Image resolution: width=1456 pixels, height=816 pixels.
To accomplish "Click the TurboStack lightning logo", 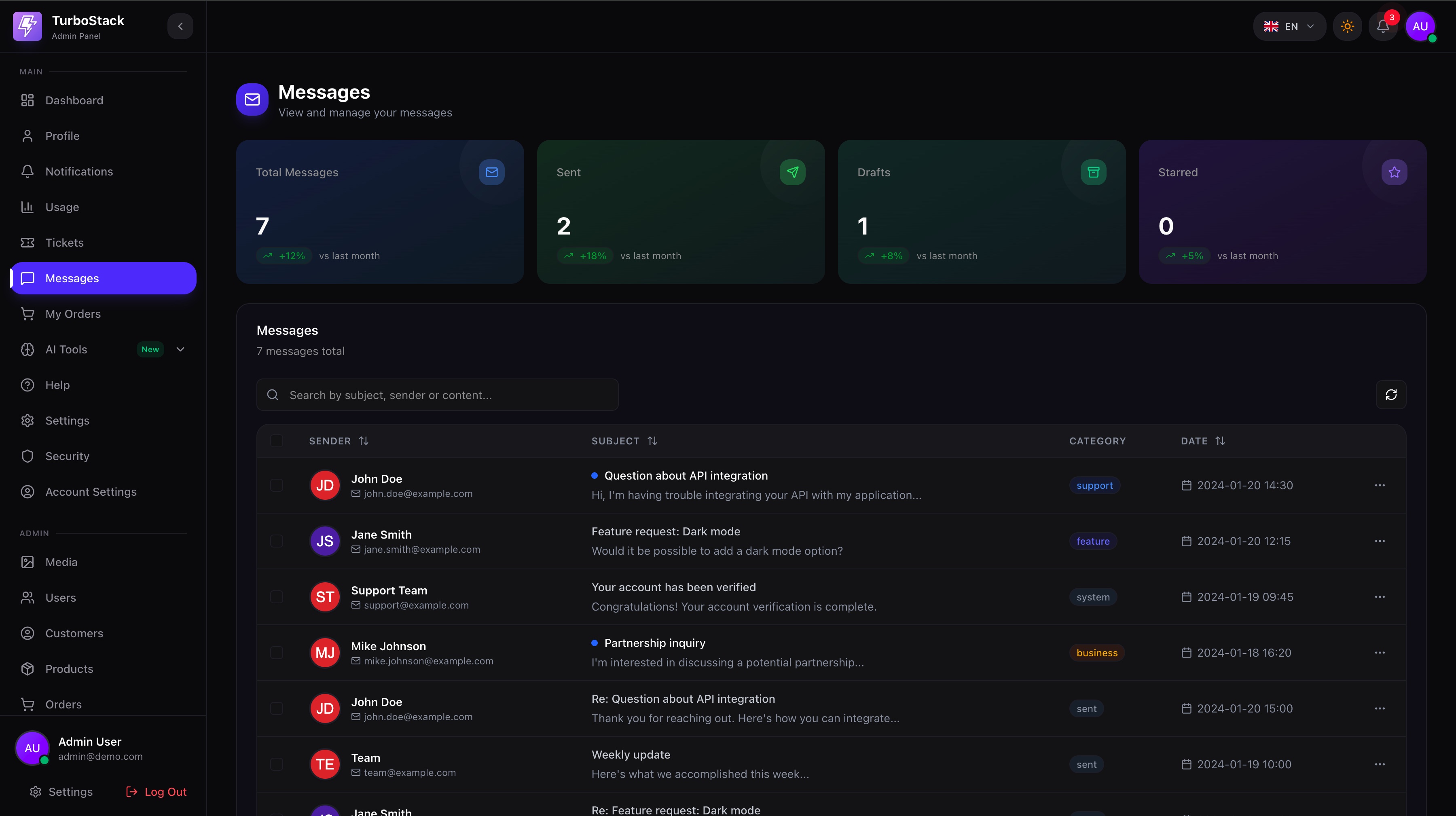I will coord(27,26).
